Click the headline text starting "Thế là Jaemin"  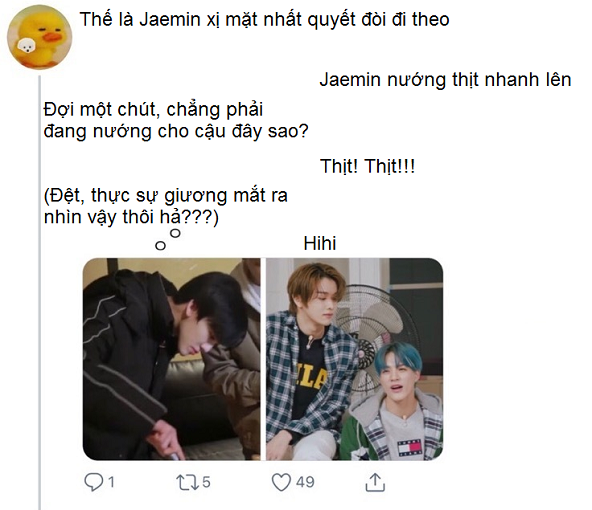click(x=265, y=20)
